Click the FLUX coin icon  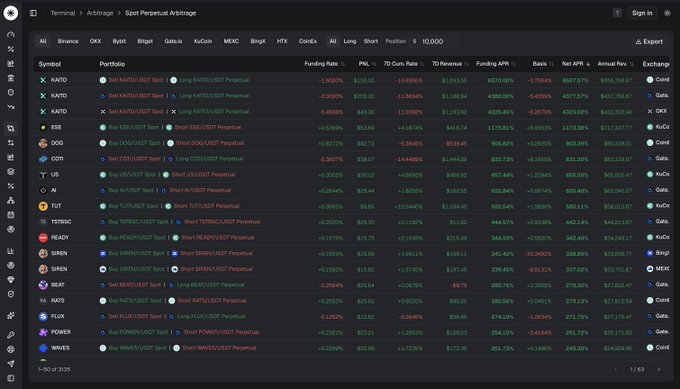point(43,317)
